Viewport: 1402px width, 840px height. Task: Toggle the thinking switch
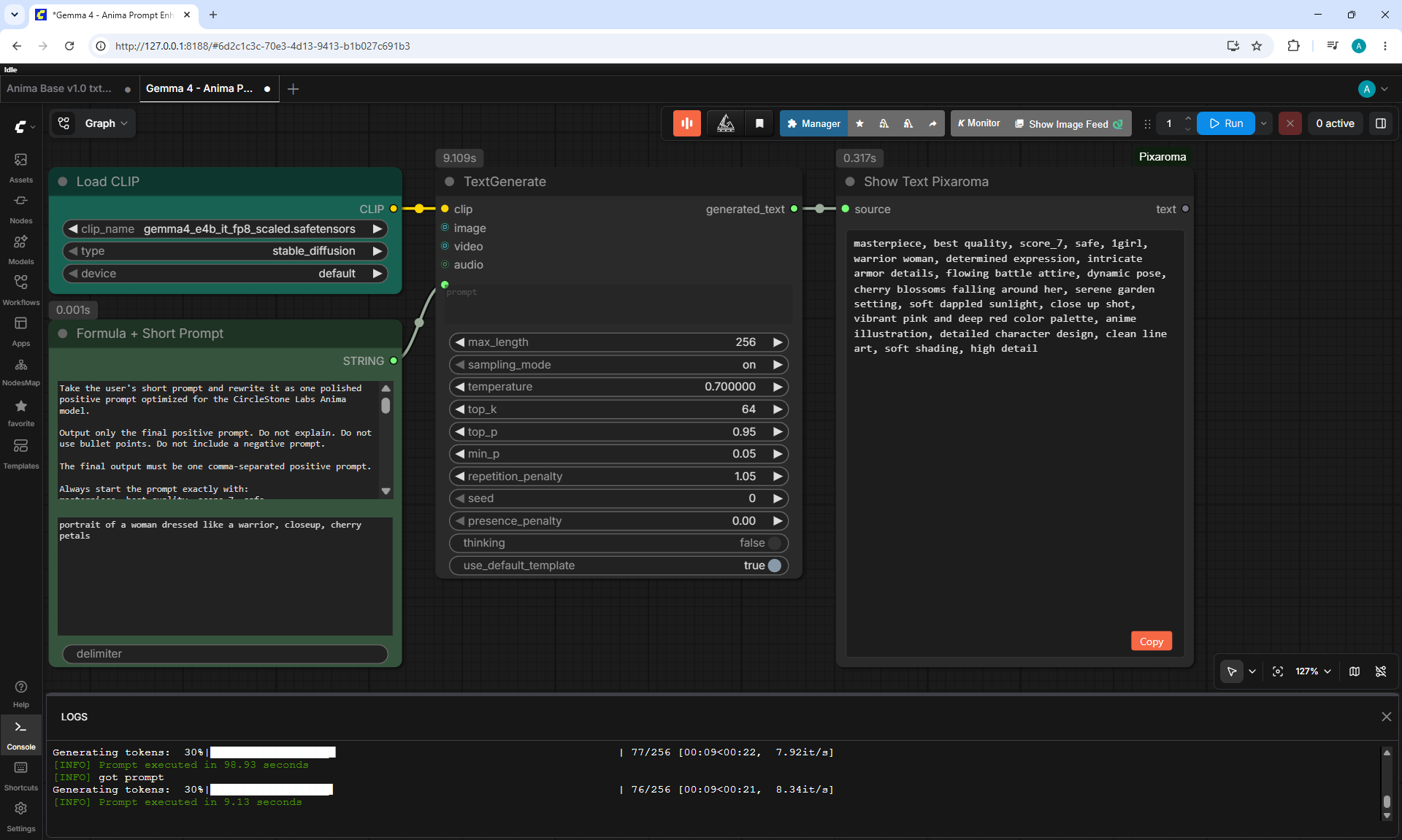point(775,543)
